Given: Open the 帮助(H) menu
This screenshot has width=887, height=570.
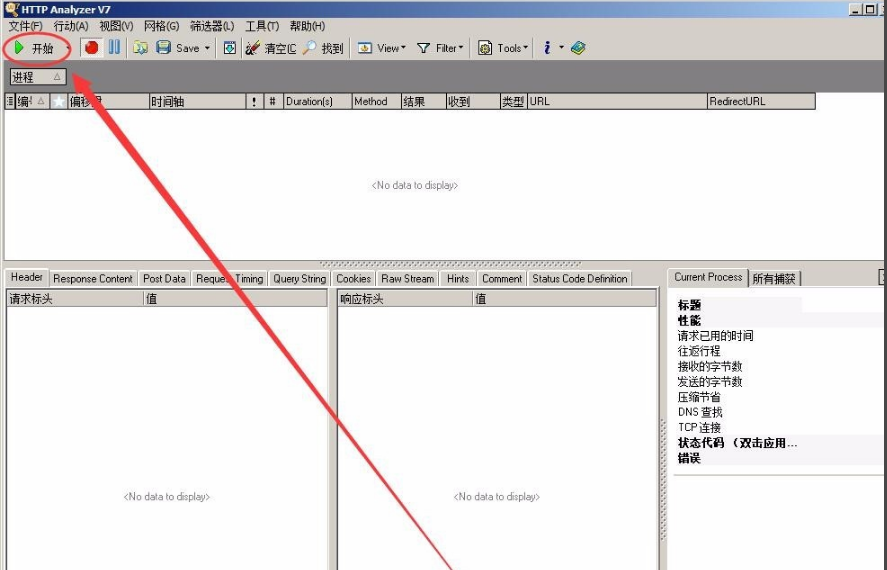Looking at the screenshot, I should [x=307, y=26].
